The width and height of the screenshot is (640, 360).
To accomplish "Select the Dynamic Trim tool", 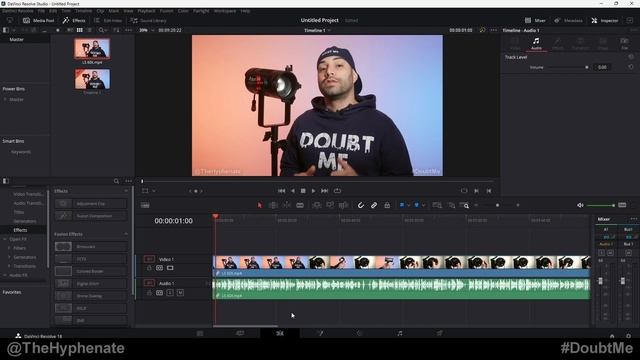I will point(287,205).
